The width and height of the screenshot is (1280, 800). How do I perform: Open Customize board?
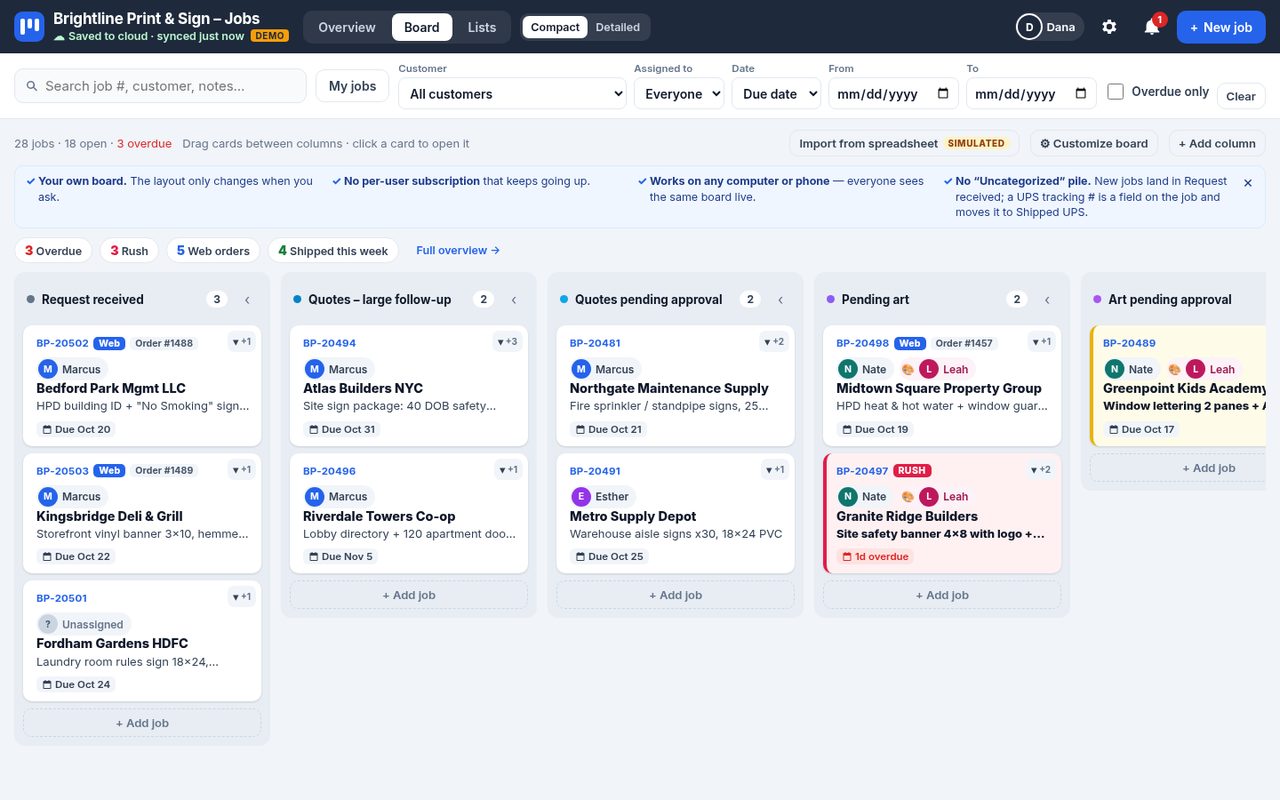pyautogui.click(x=1094, y=143)
